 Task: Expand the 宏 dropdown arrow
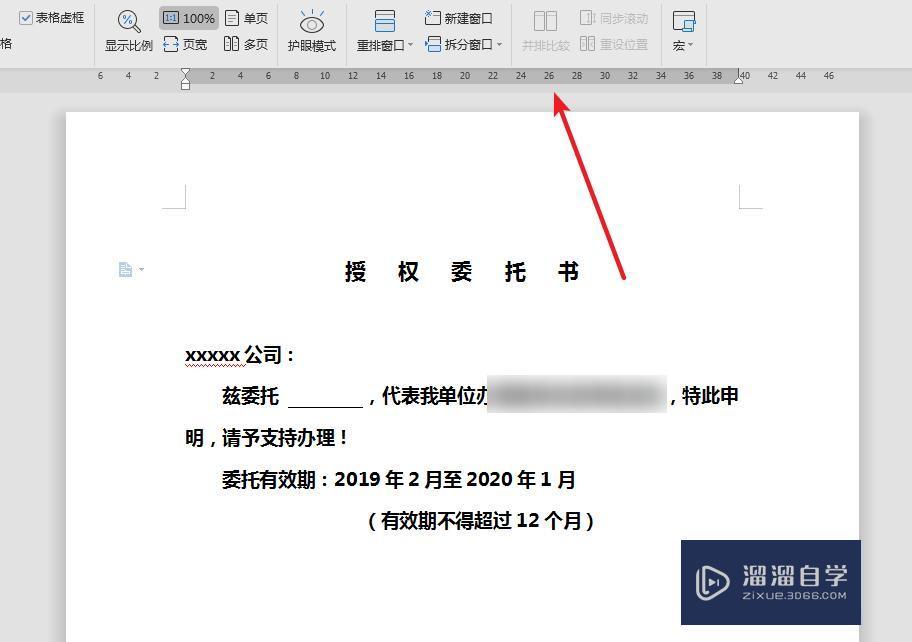692,44
